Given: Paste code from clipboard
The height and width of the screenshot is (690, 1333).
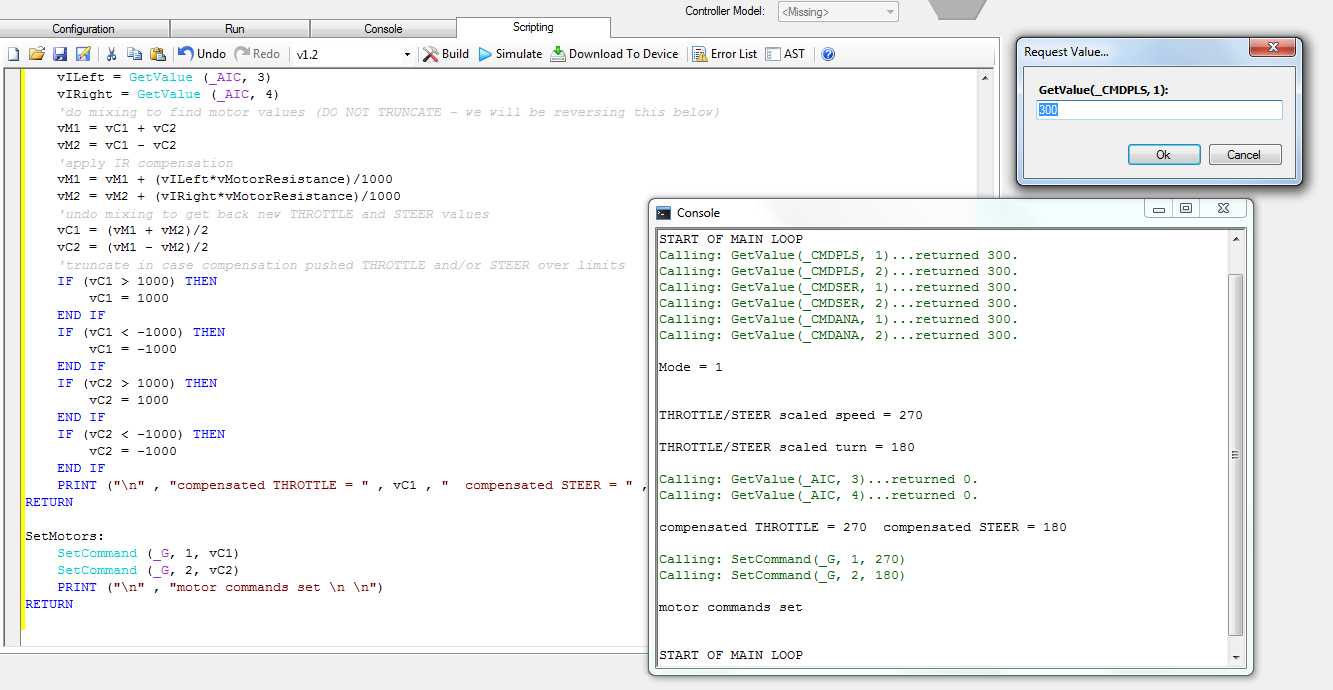Looking at the screenshot, I should [x=158, y=53].
